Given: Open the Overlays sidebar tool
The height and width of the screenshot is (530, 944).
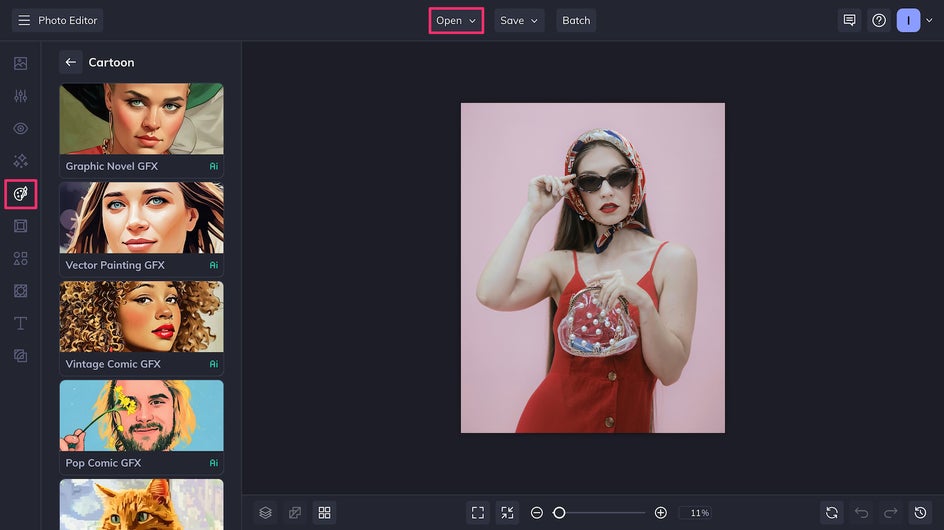Looking at the screenshot, I should tap(20, 291).
